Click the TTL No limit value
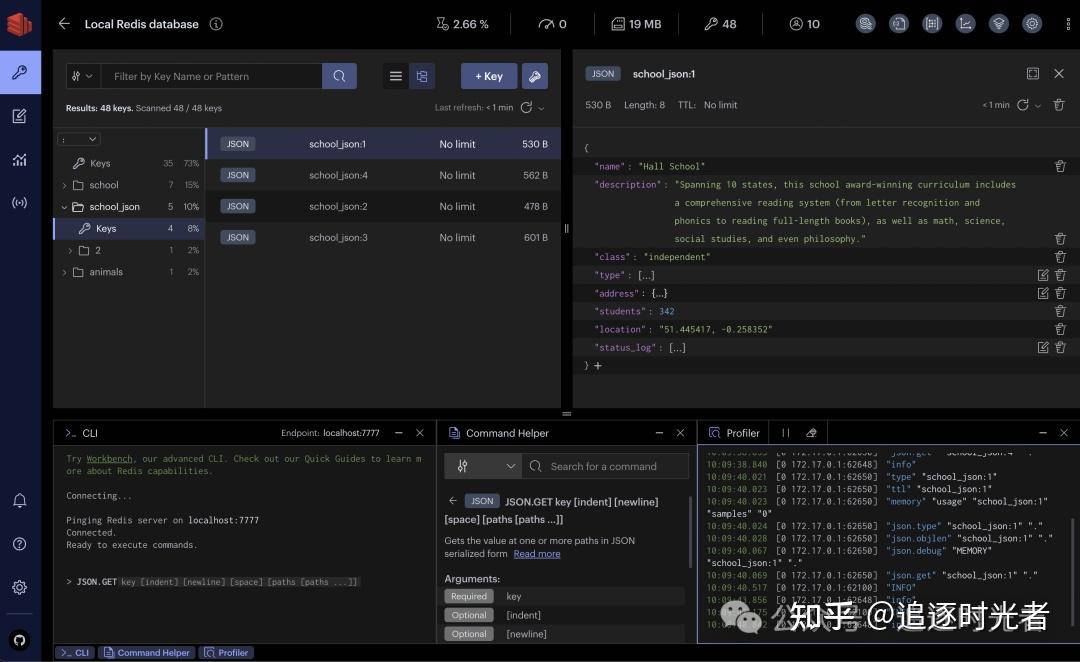 [x=720, y=105]
